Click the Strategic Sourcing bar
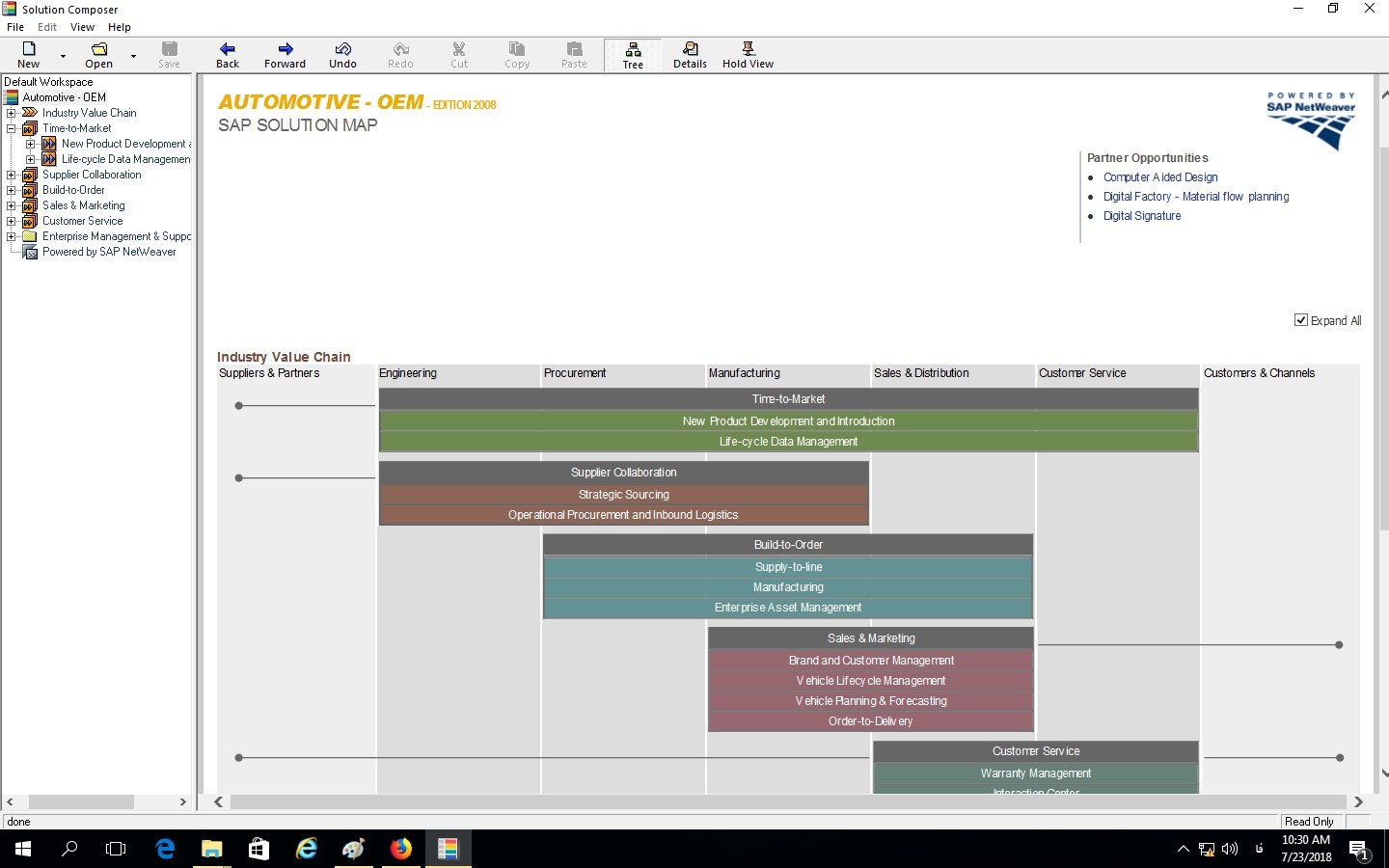This screenshot has height=868, width=1389. click(x=624, y=495)
